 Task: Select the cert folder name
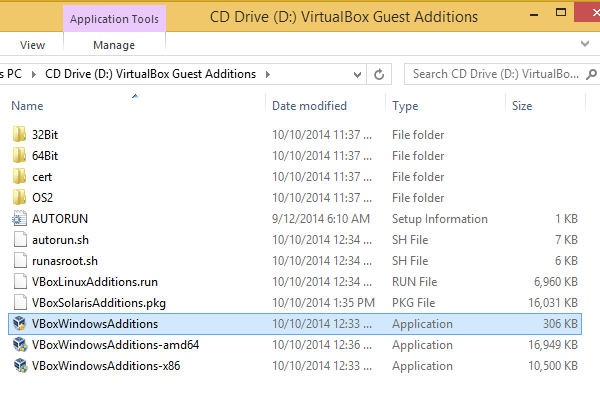coord(42,177)
